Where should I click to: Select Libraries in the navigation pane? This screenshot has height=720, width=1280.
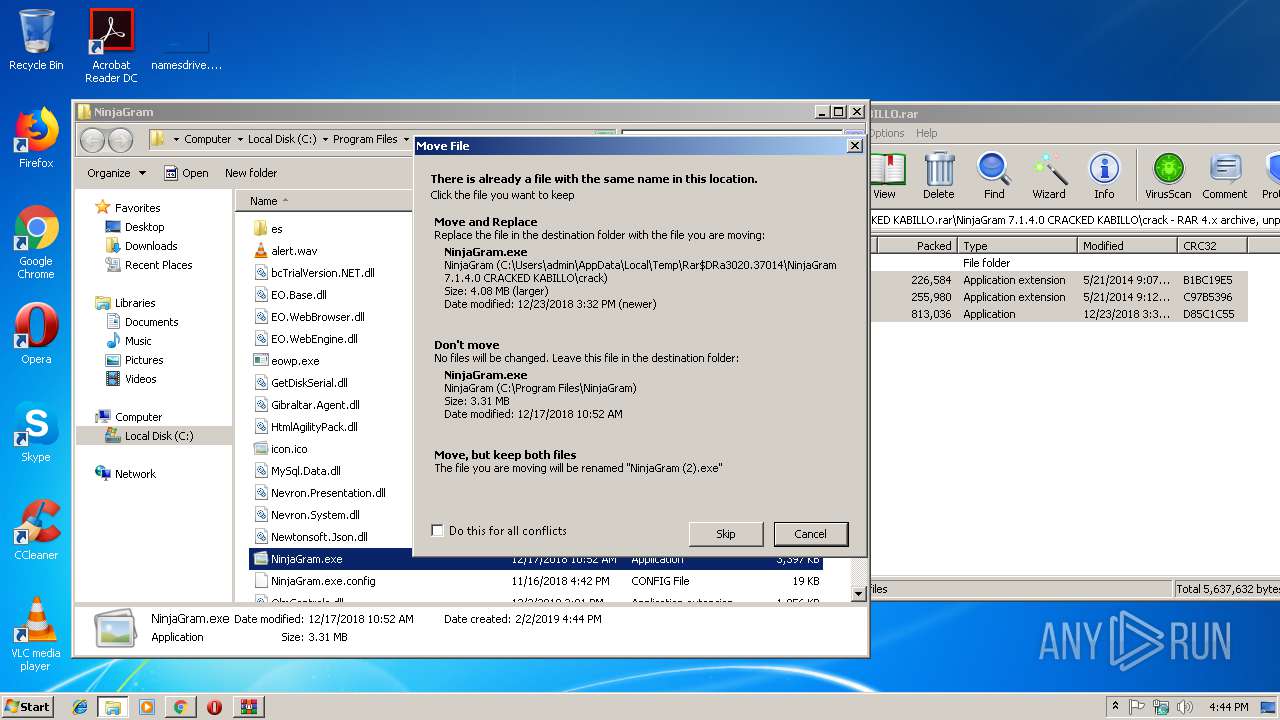(134, 303)
